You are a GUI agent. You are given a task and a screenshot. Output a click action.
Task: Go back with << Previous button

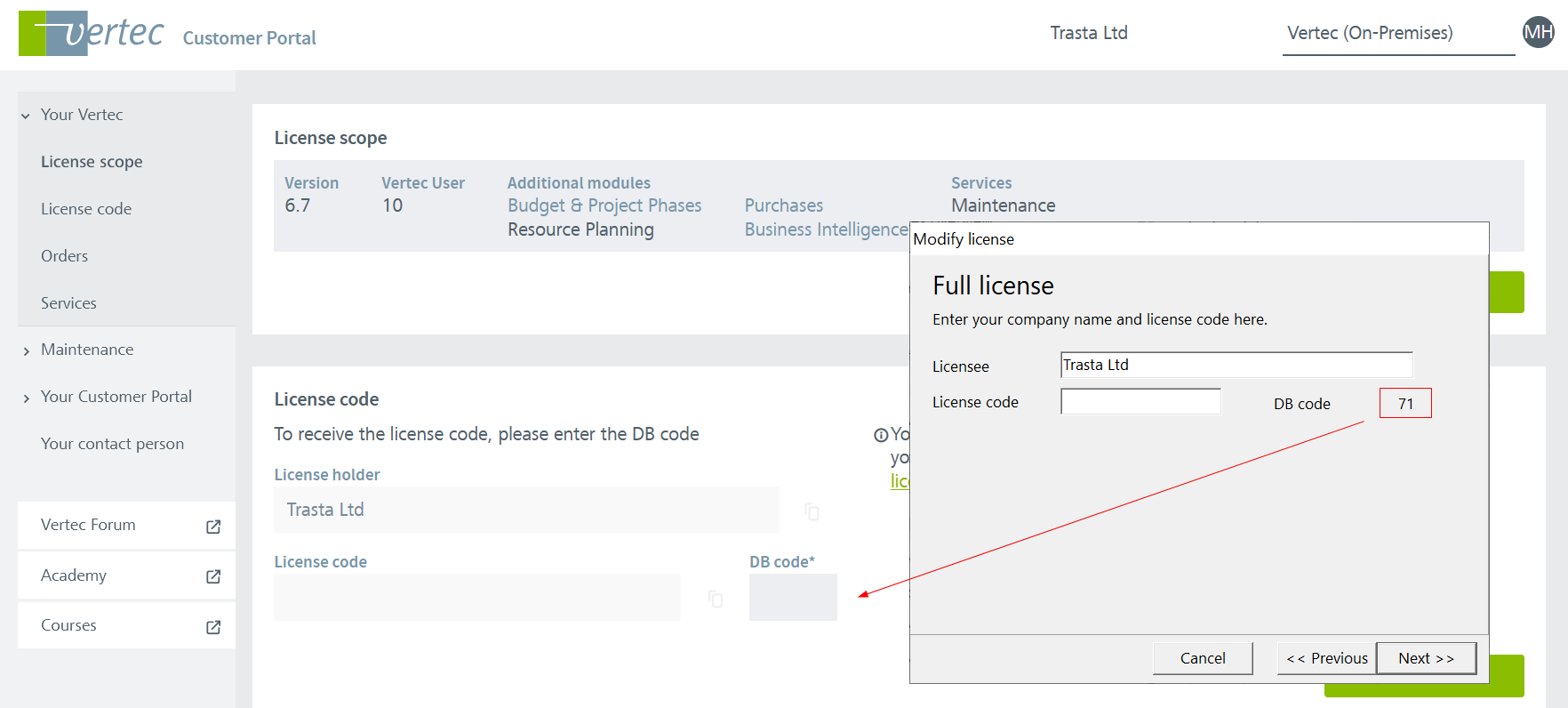[1326, 658]
